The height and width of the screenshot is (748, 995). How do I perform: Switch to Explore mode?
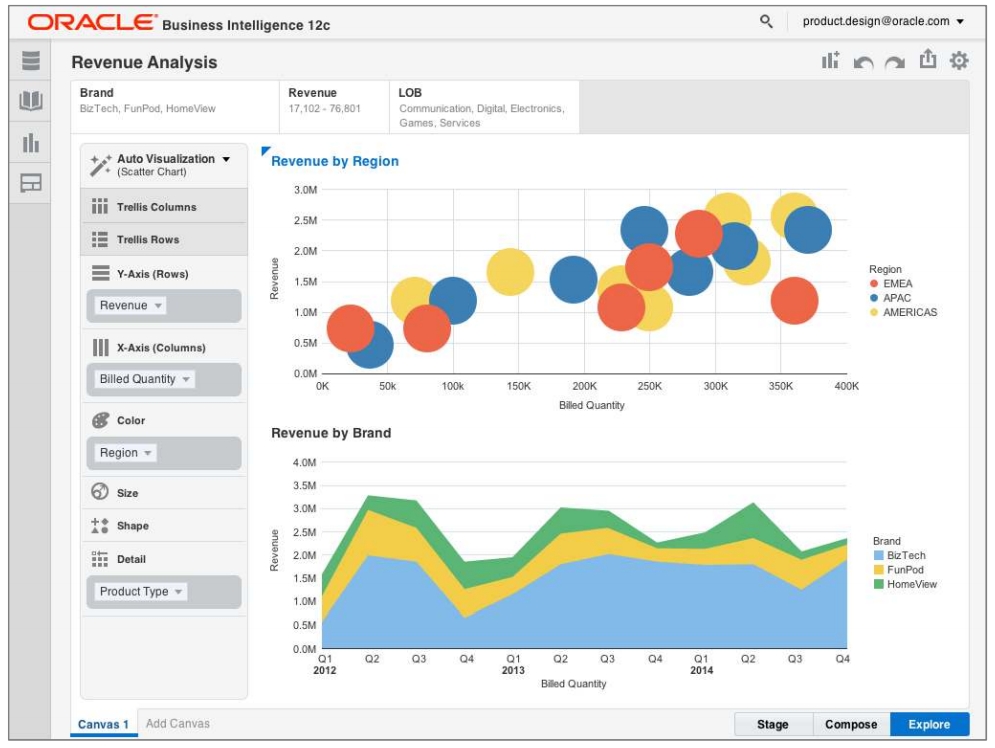click(929, 724)
